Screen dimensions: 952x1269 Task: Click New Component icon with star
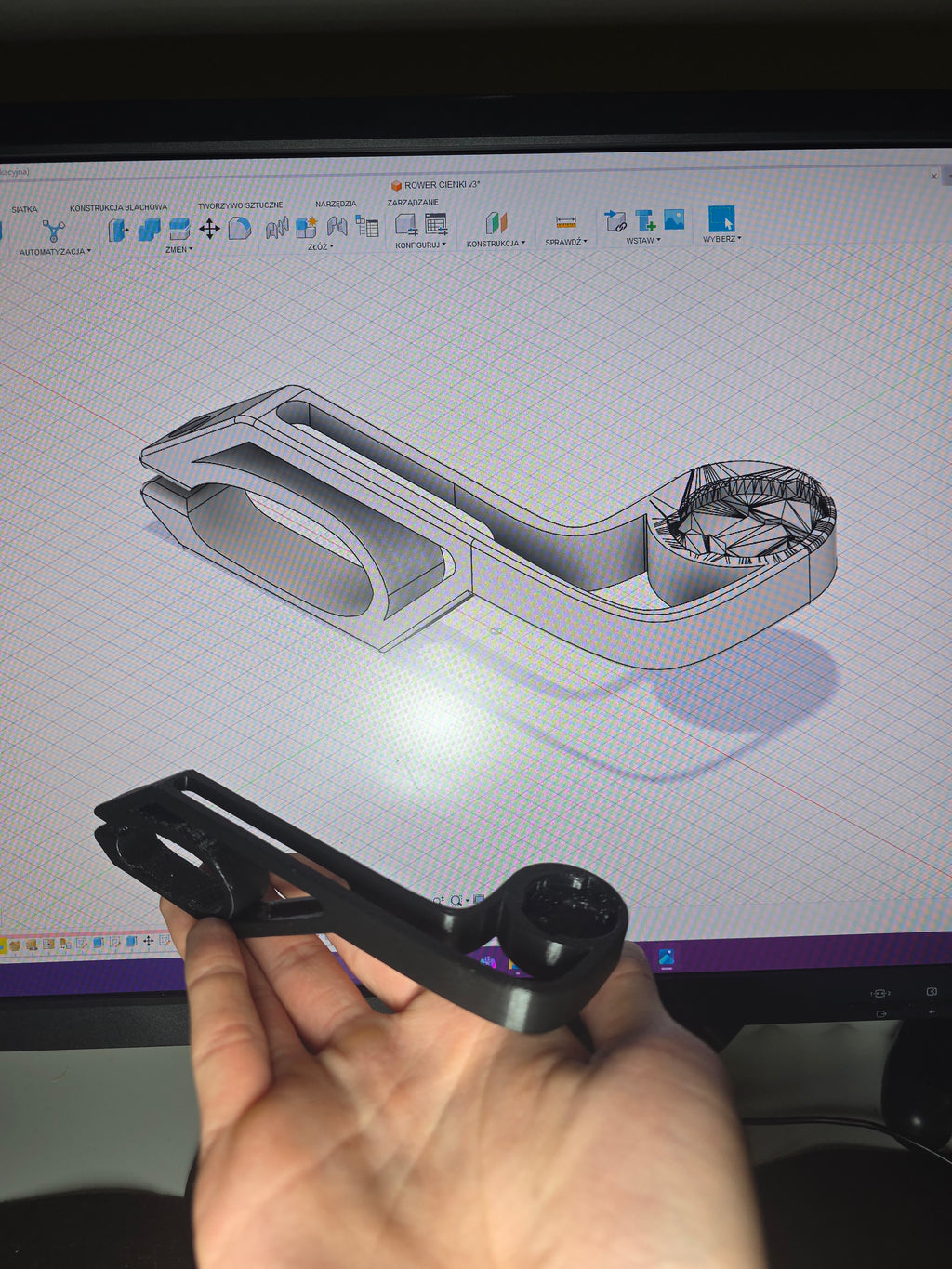(x=306, y=227)
